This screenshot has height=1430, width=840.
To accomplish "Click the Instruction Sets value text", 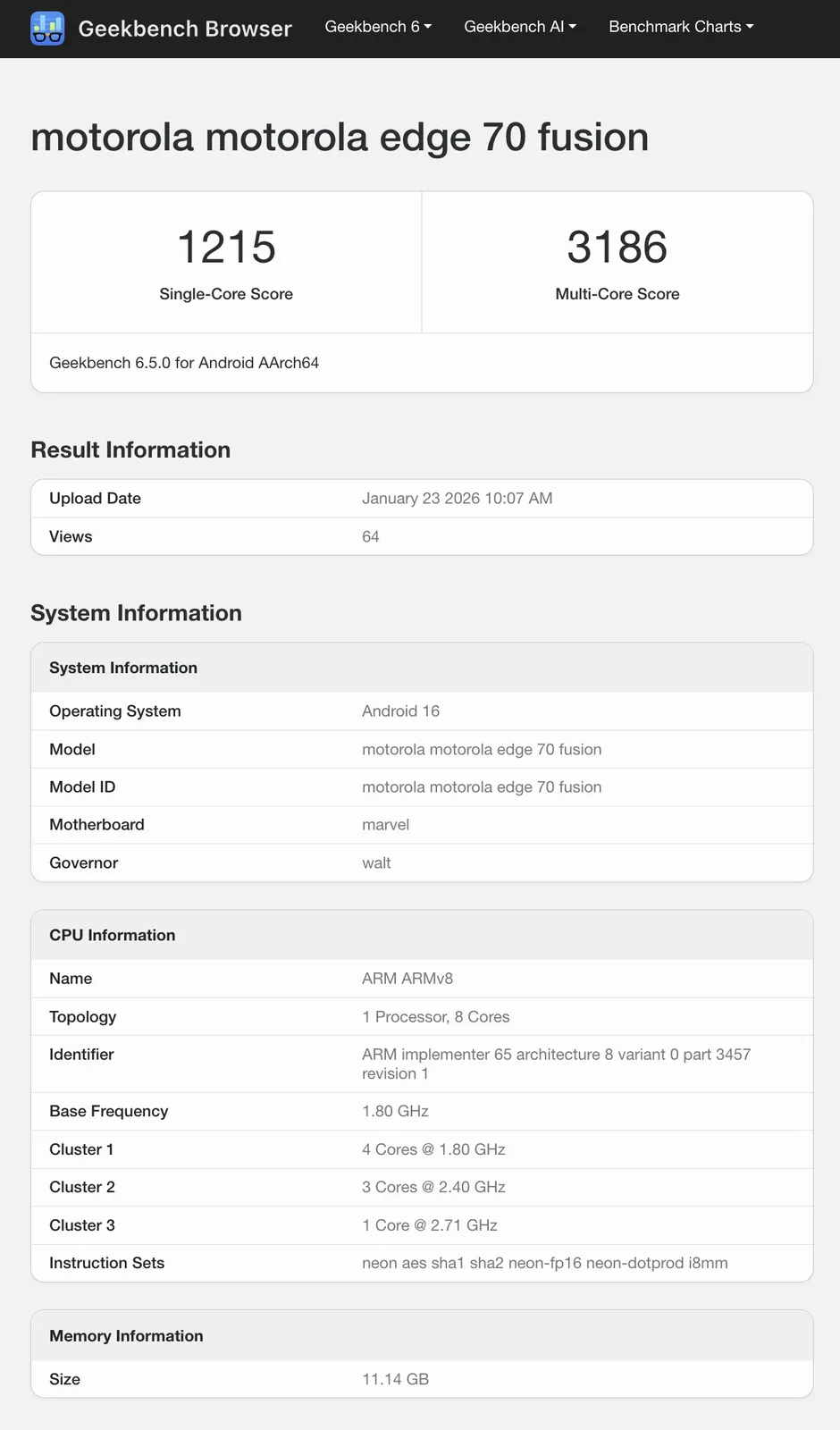I will [544, 1263].
